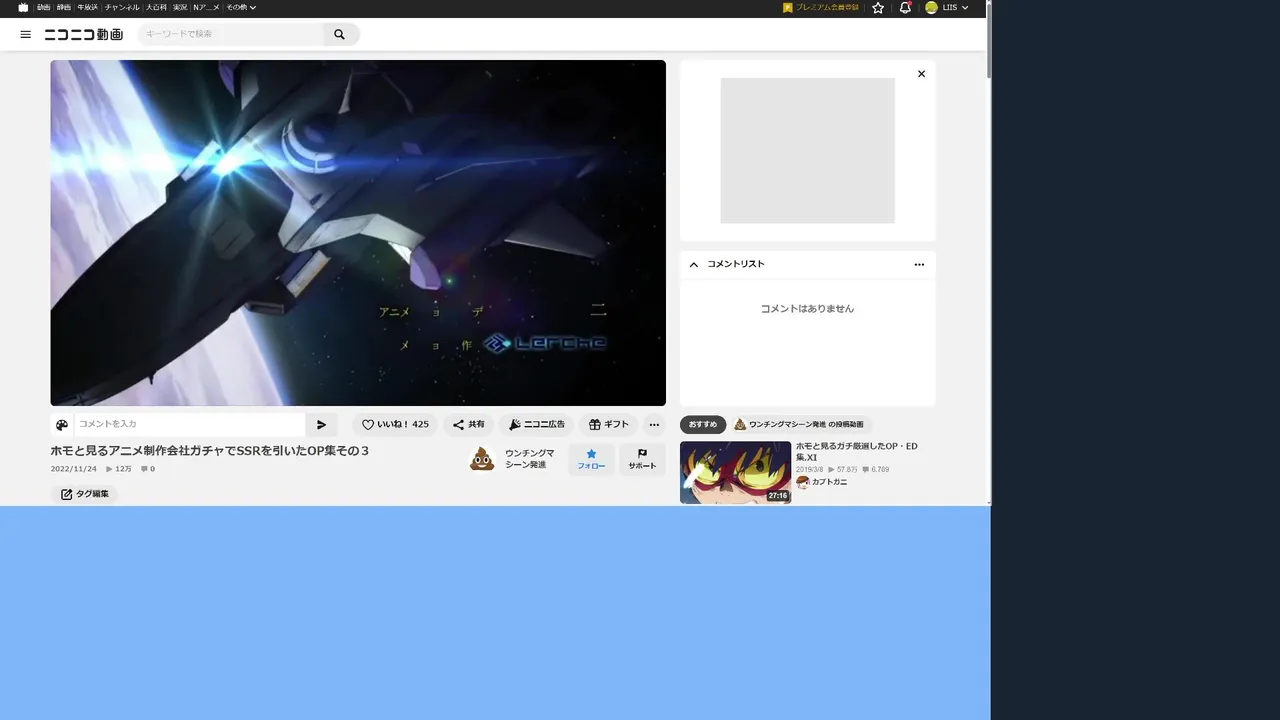Open the hamburger side menu
The width and height of the screenshot is (1280, 720).
pos(26,34)
